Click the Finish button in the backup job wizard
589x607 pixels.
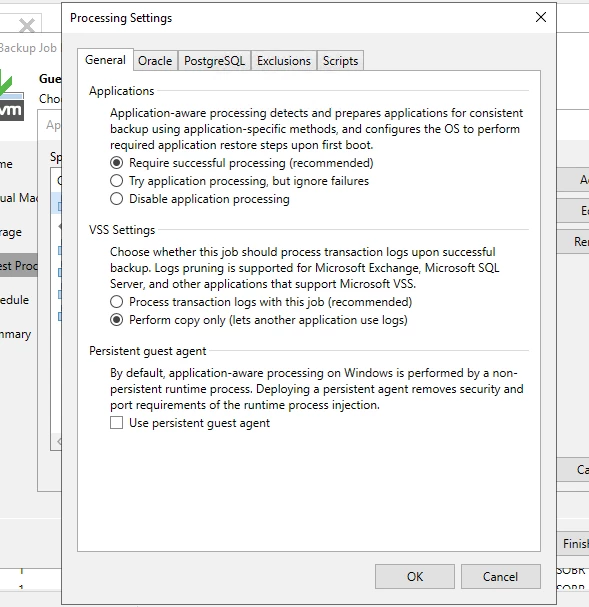[x=574, y=544]
